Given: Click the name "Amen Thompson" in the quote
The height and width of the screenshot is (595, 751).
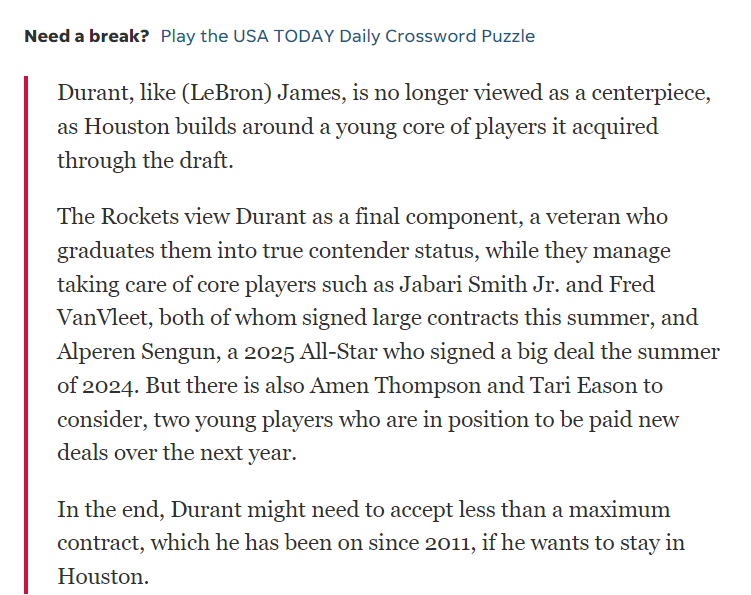Looking at the screenshot, I should [395, 386].
